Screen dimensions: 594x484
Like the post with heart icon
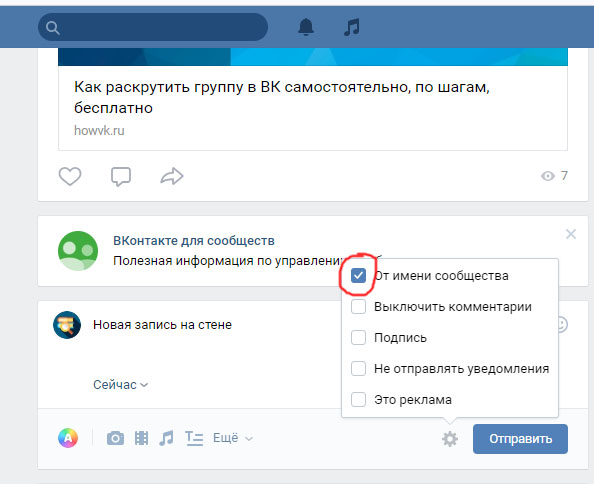(x=70, y=176)
